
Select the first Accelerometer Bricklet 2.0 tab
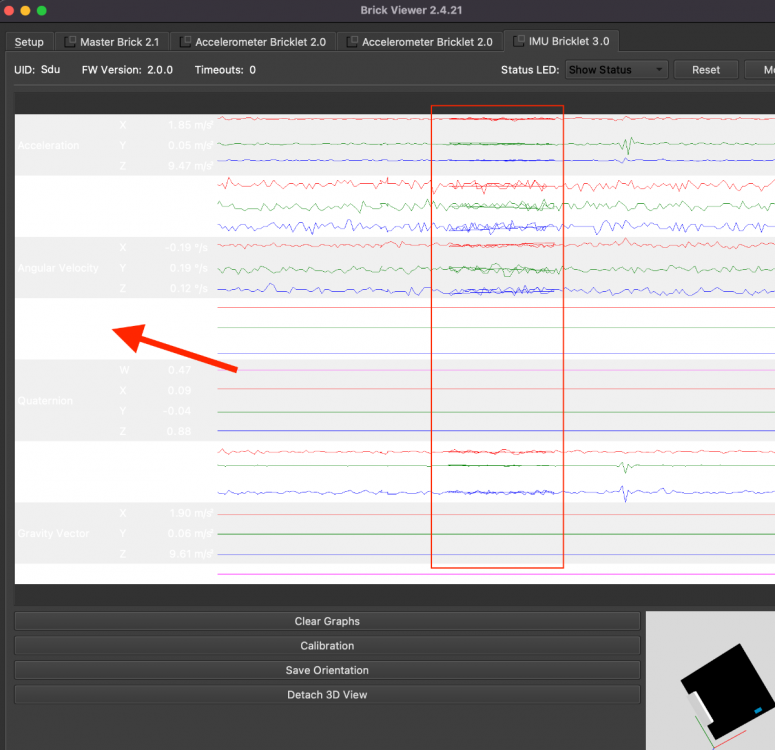tap(260, 42)
